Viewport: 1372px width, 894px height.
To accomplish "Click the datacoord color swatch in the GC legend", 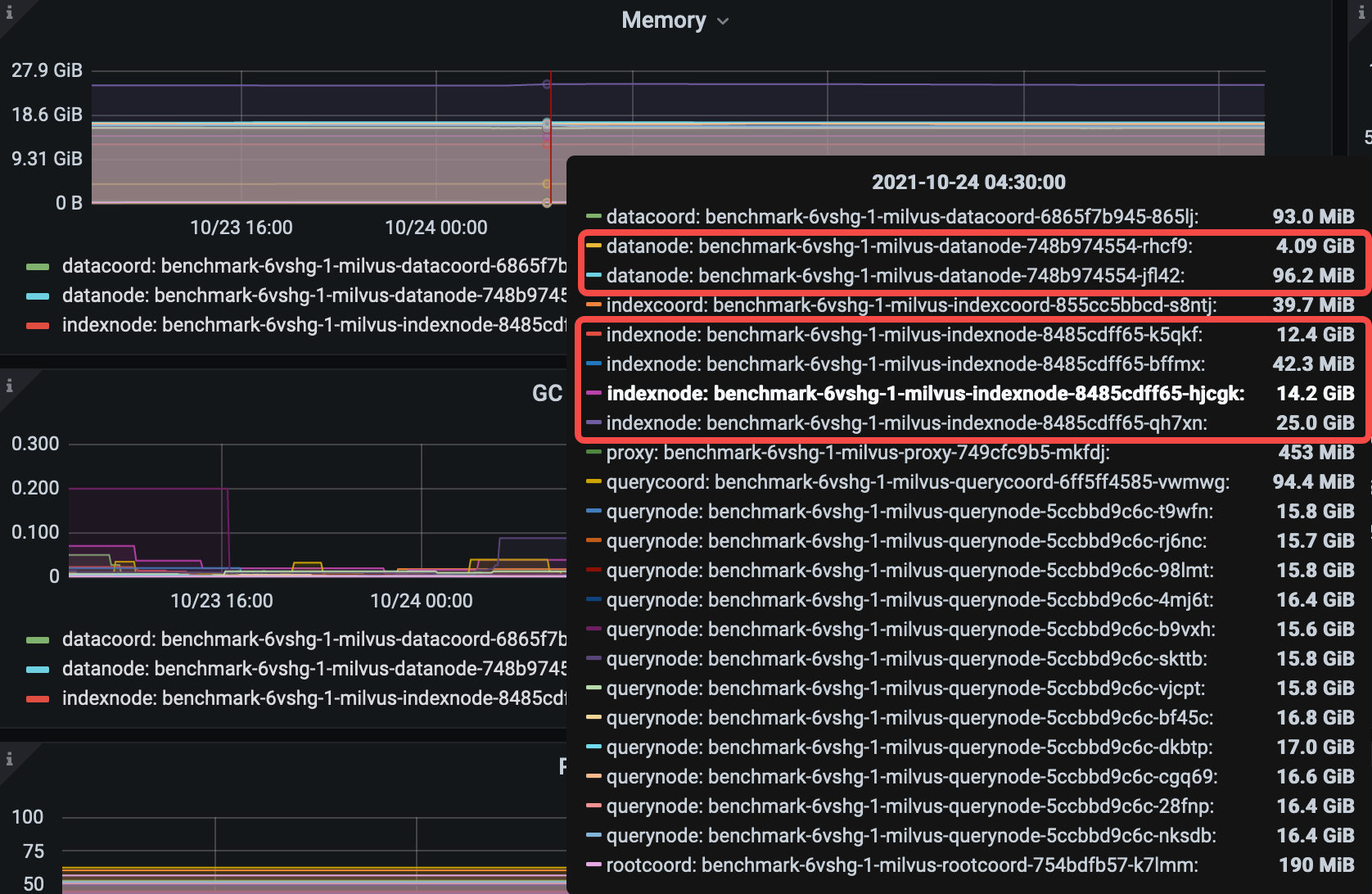I will click(37, 639).
